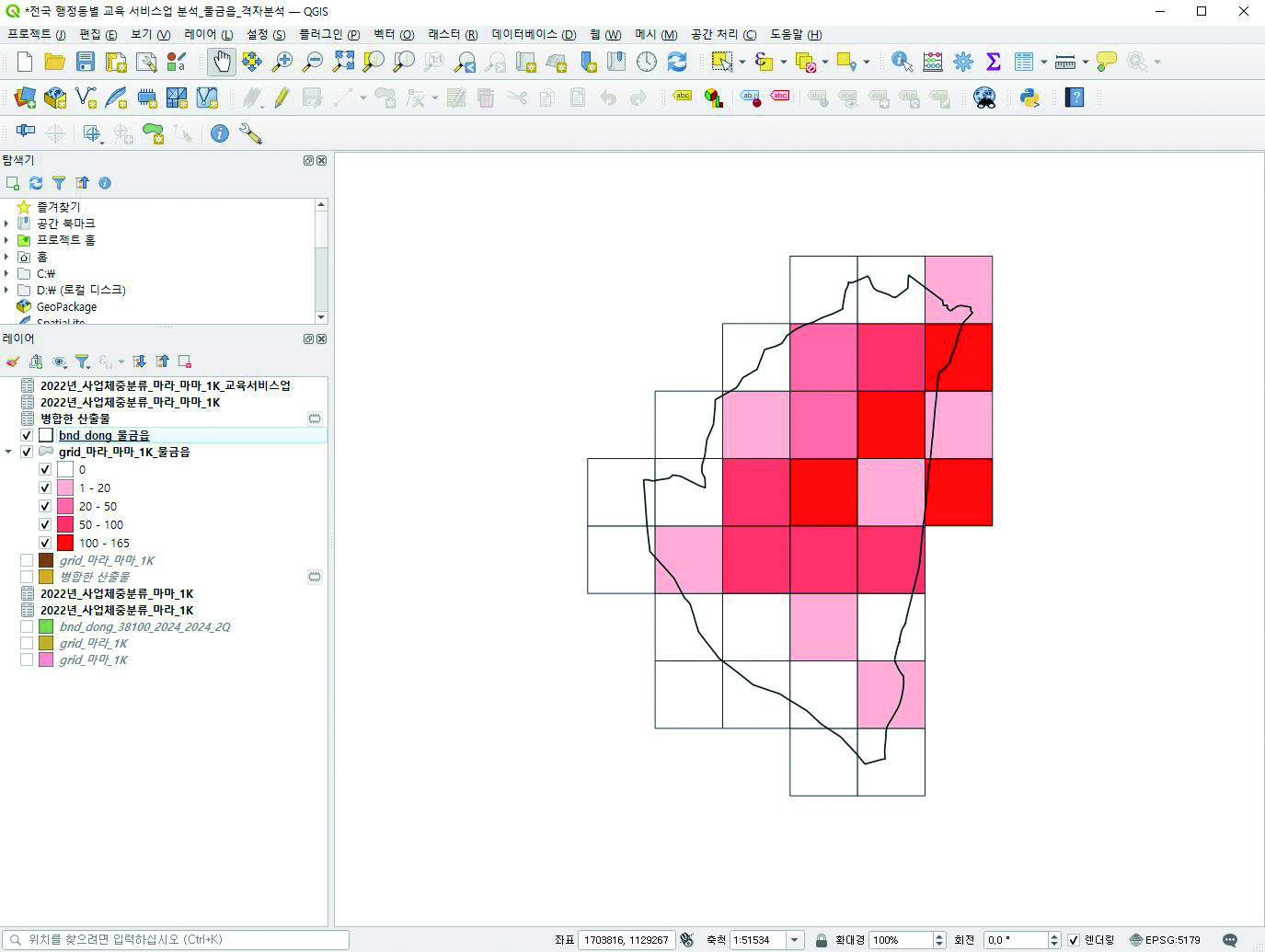
Task: Activate the Identify Features tool
Action: pos(902,62)
